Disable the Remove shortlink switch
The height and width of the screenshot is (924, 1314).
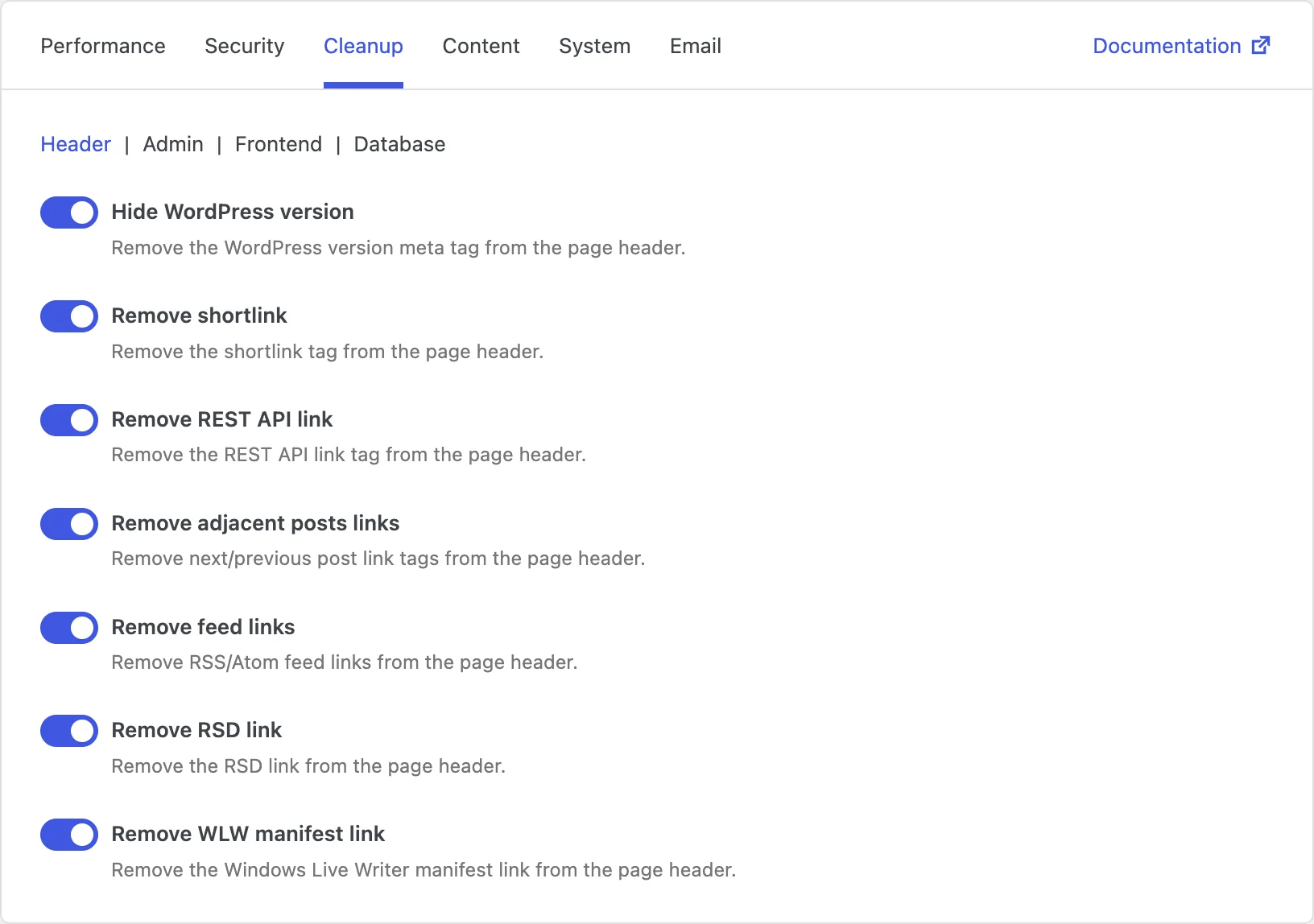click(69, 316)
